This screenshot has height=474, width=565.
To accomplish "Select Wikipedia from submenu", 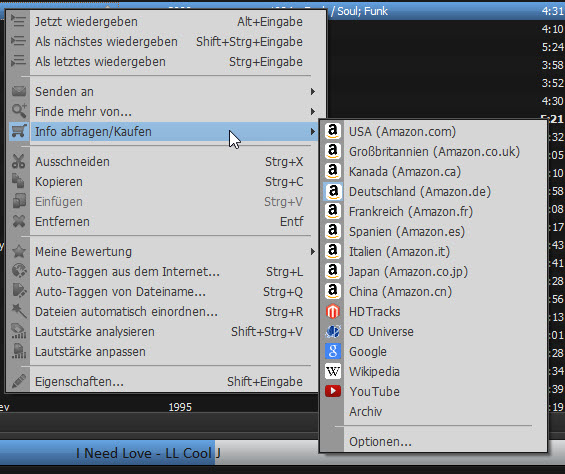I will [x=433, y=371].
